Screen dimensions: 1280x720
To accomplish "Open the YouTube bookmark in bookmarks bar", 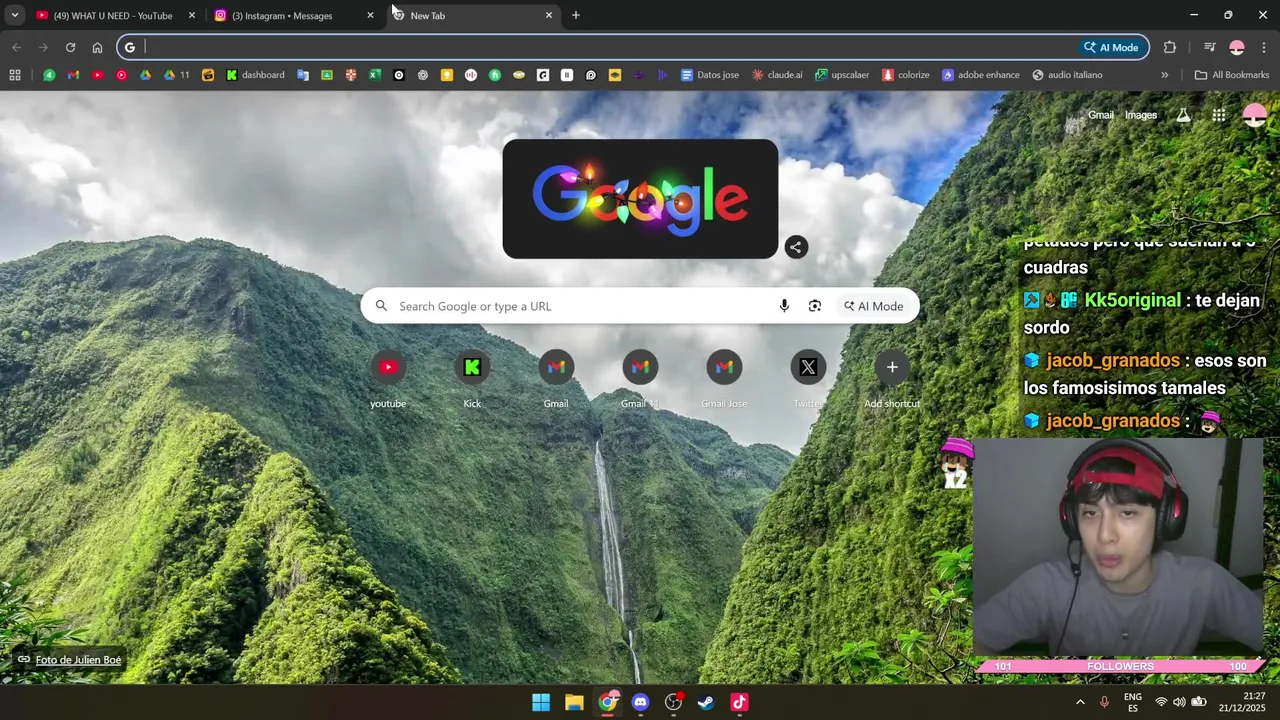I will coord(97,75).
